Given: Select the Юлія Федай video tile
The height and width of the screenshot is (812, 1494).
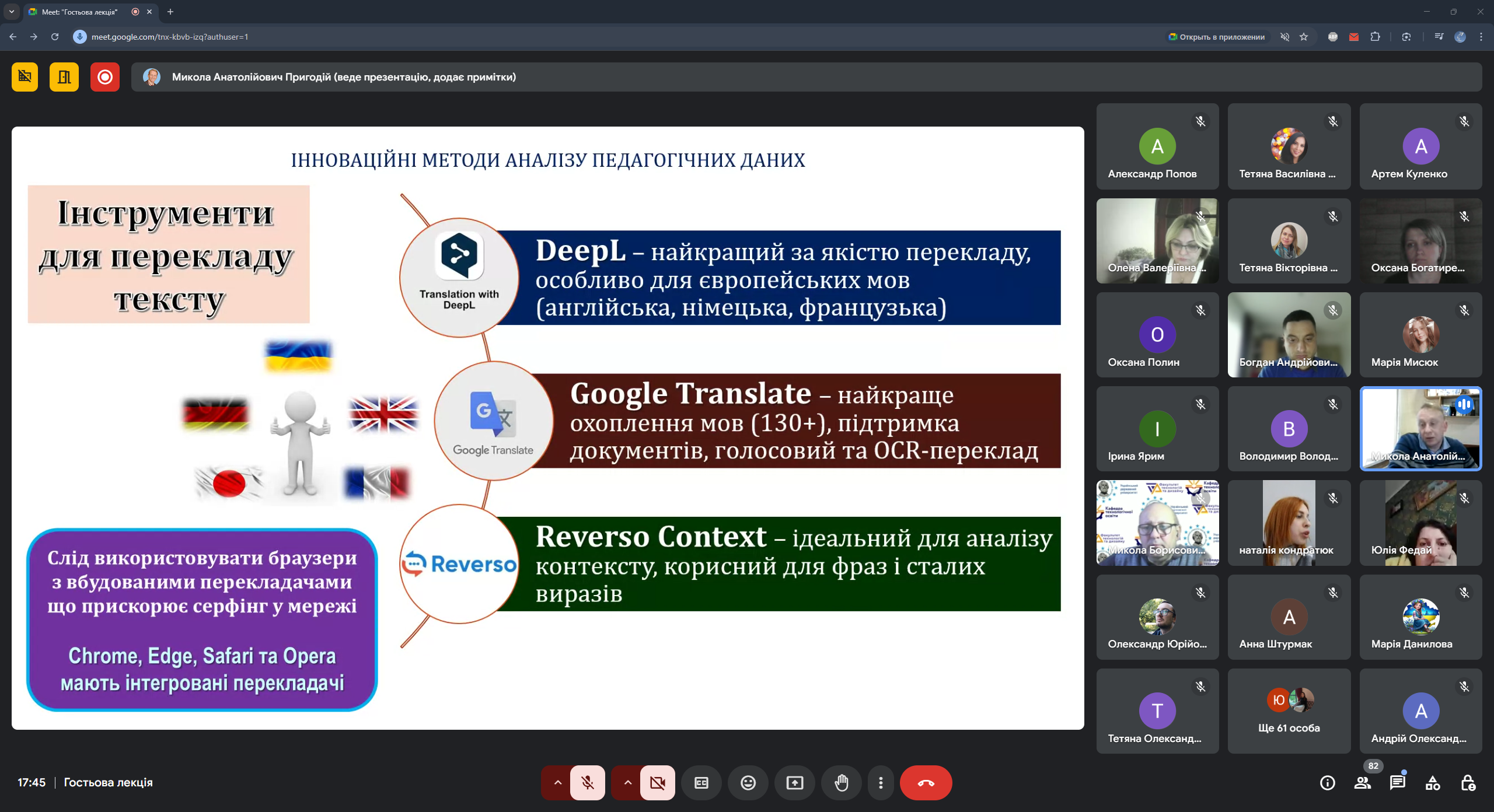Looking at the screenshot, I should [x=1420, y=523].
